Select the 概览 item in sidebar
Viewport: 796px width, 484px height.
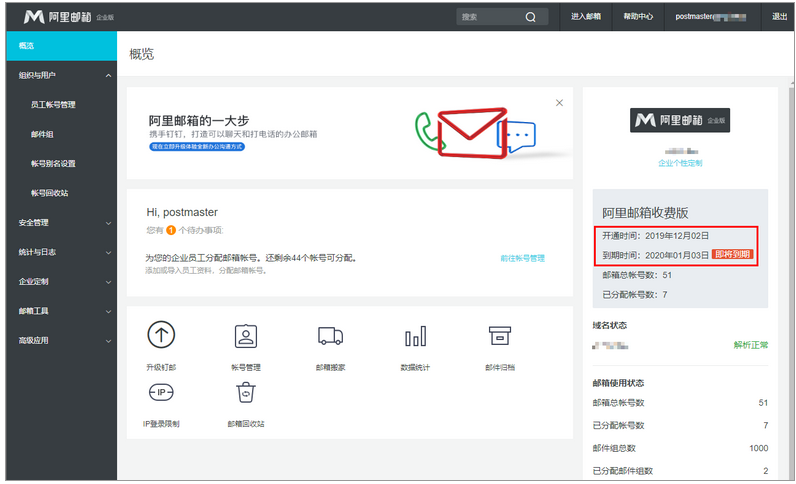[x=61, y=46]
